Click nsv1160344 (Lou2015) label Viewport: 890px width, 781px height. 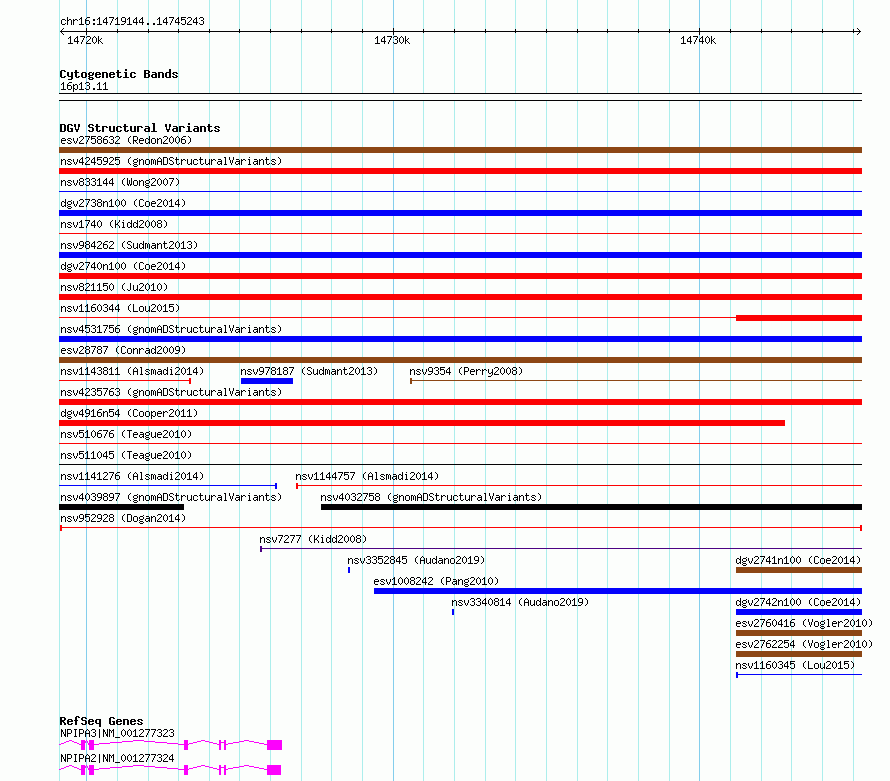click(120, 308)
